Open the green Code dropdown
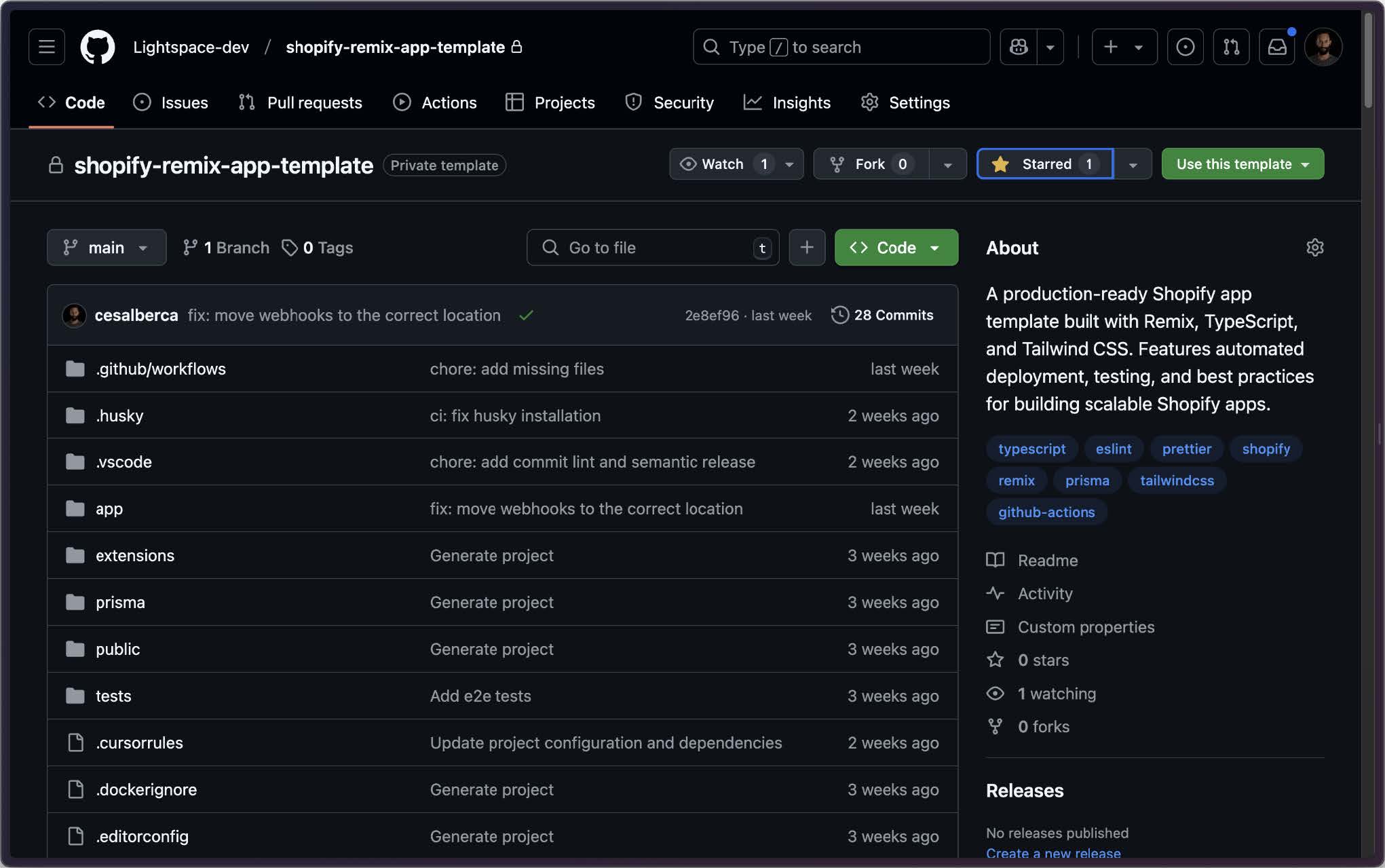The height and width of the screenshot is (868, 1385). click(x=896, y=248)
